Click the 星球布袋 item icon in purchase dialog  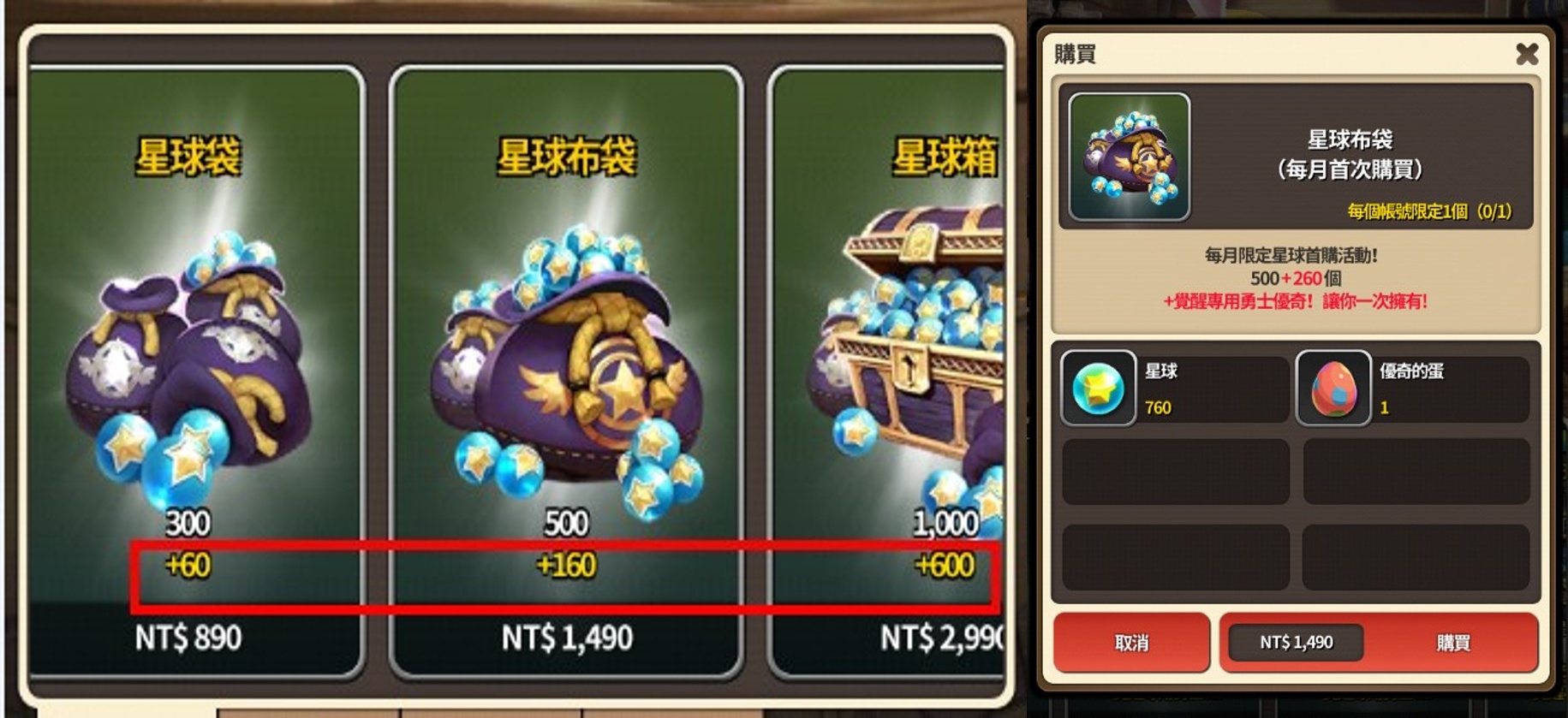point(1130,157)
